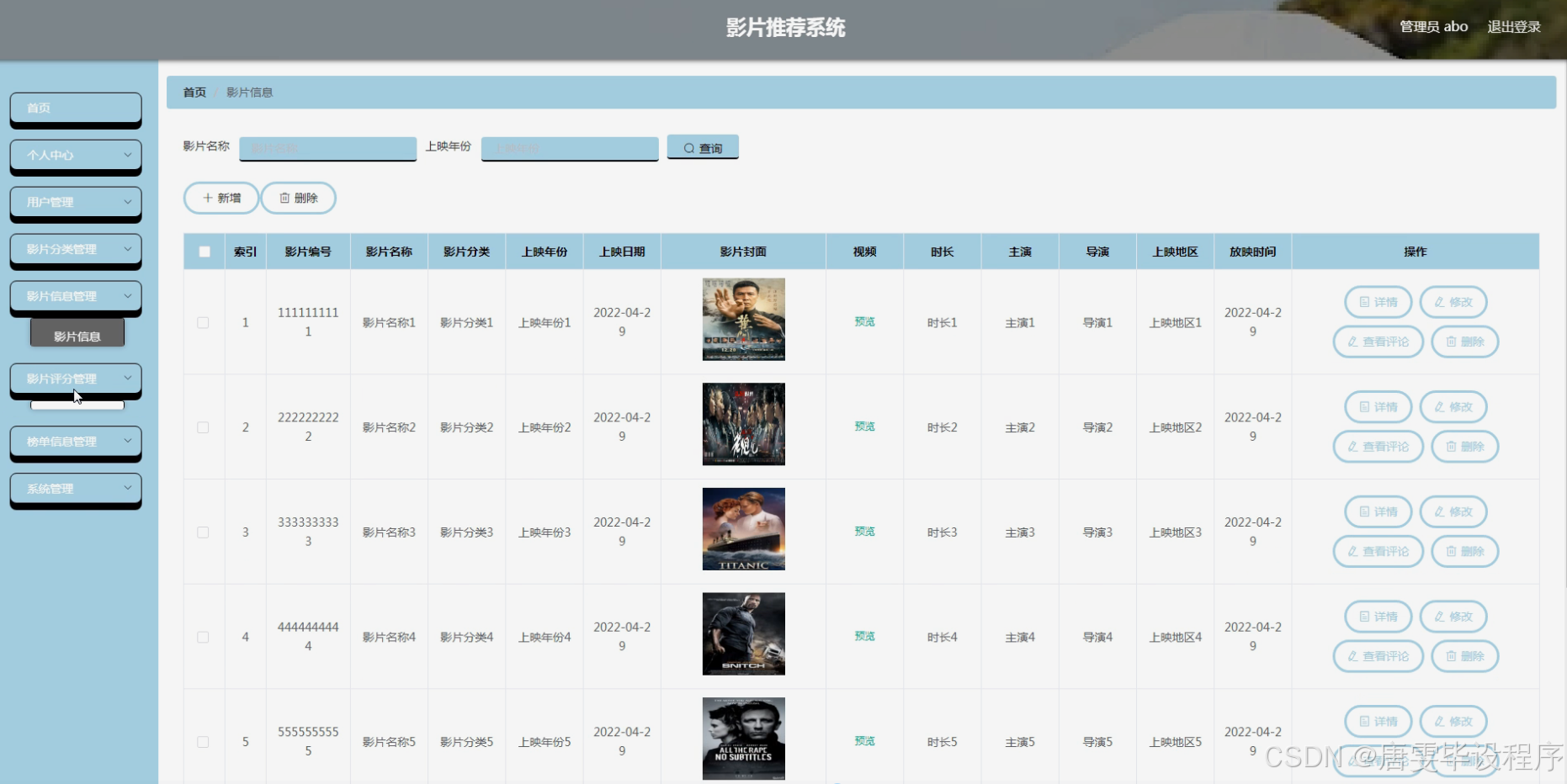
Task: Click the 预览 video link in row 2
Action: 865,426
